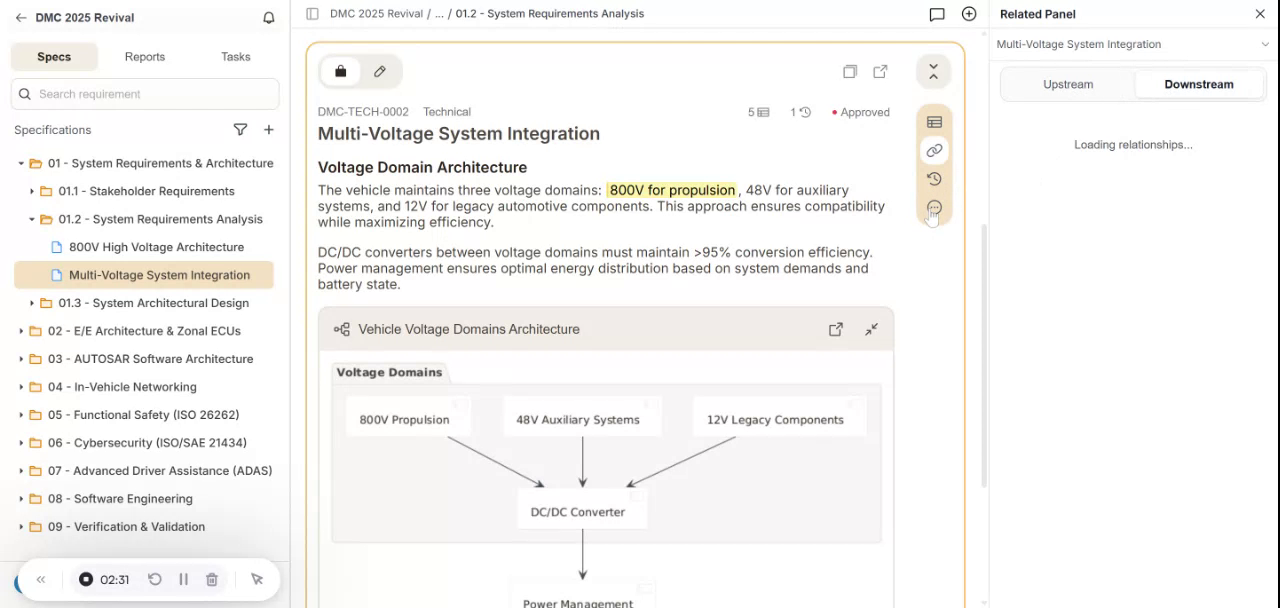Pause the screen recording
The height and width of the screenshot is (608, 1280).
coord(183,579)
